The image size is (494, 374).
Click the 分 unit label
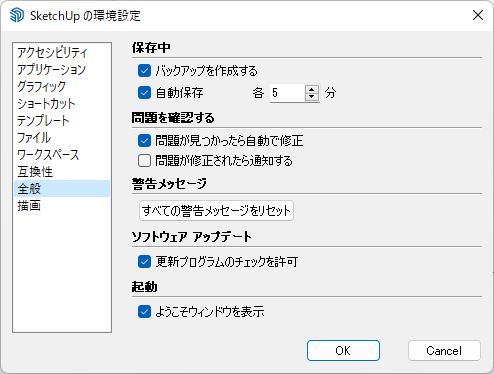[x=330, y=93]
